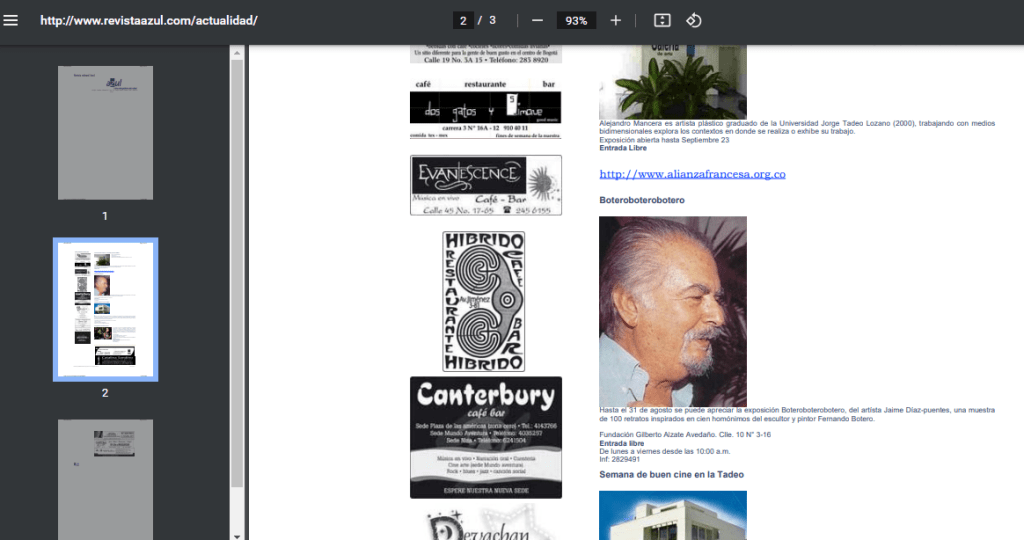Click the zoom out minus button
This screenshot has width=1024, height=540.
tap(537, 20)
